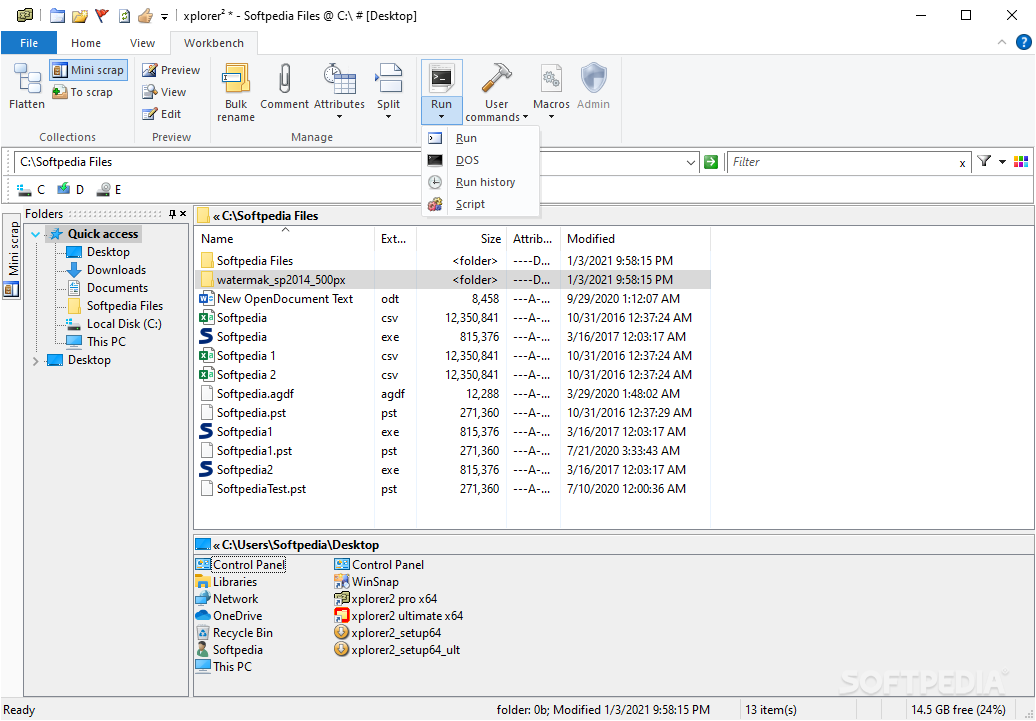1036x721 pixels.
Task: Choose Script from the Run menu
Action: (x=481, y=204)
